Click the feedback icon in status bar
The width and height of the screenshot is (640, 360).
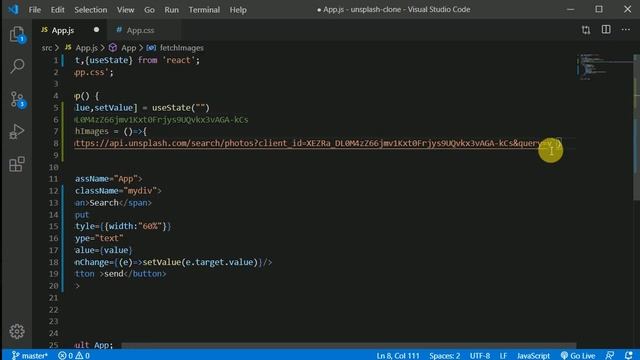pyautogui.click(x=610, y=356)
